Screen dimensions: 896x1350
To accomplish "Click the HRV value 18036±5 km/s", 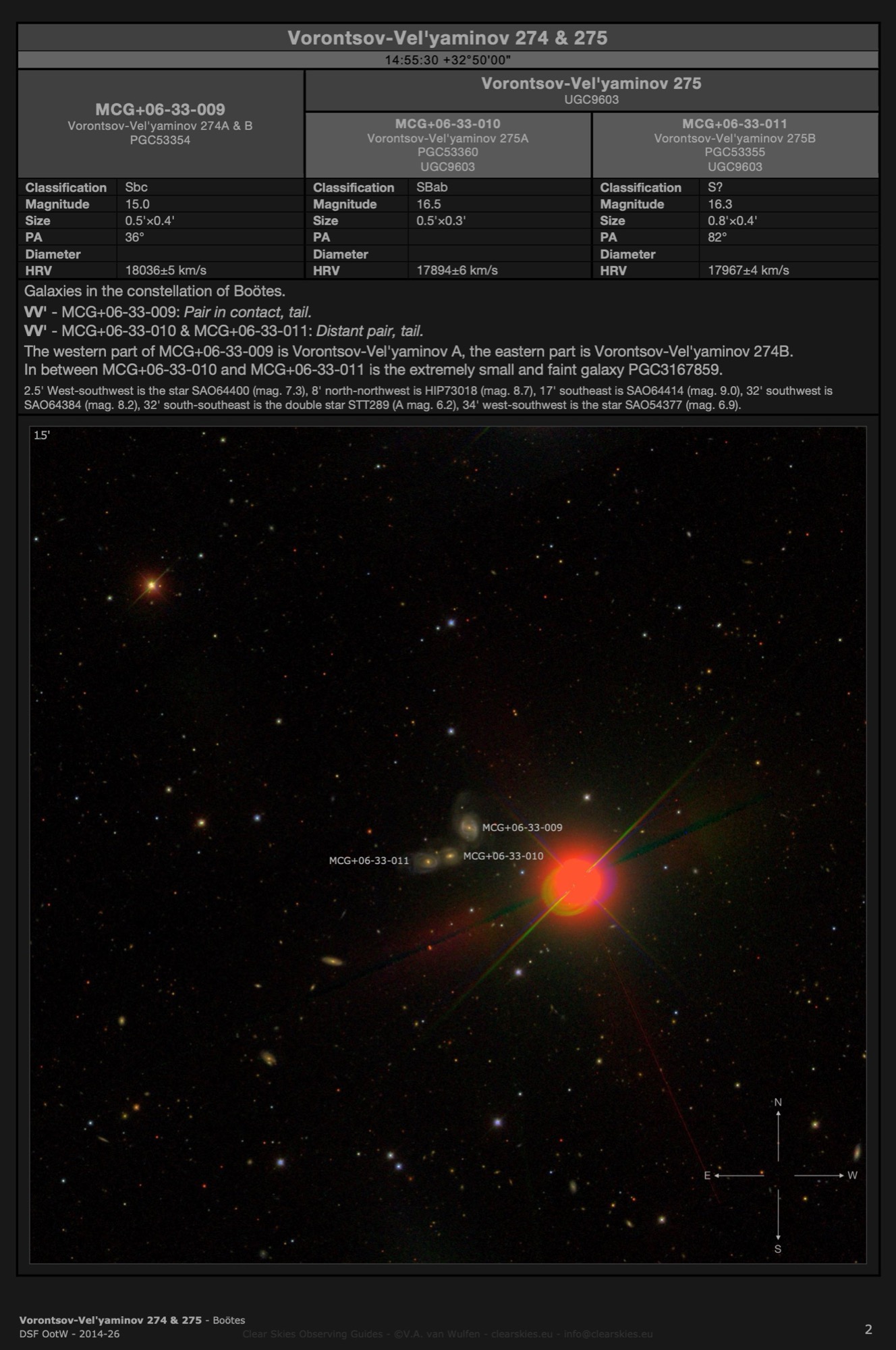I will pos(166,270).
